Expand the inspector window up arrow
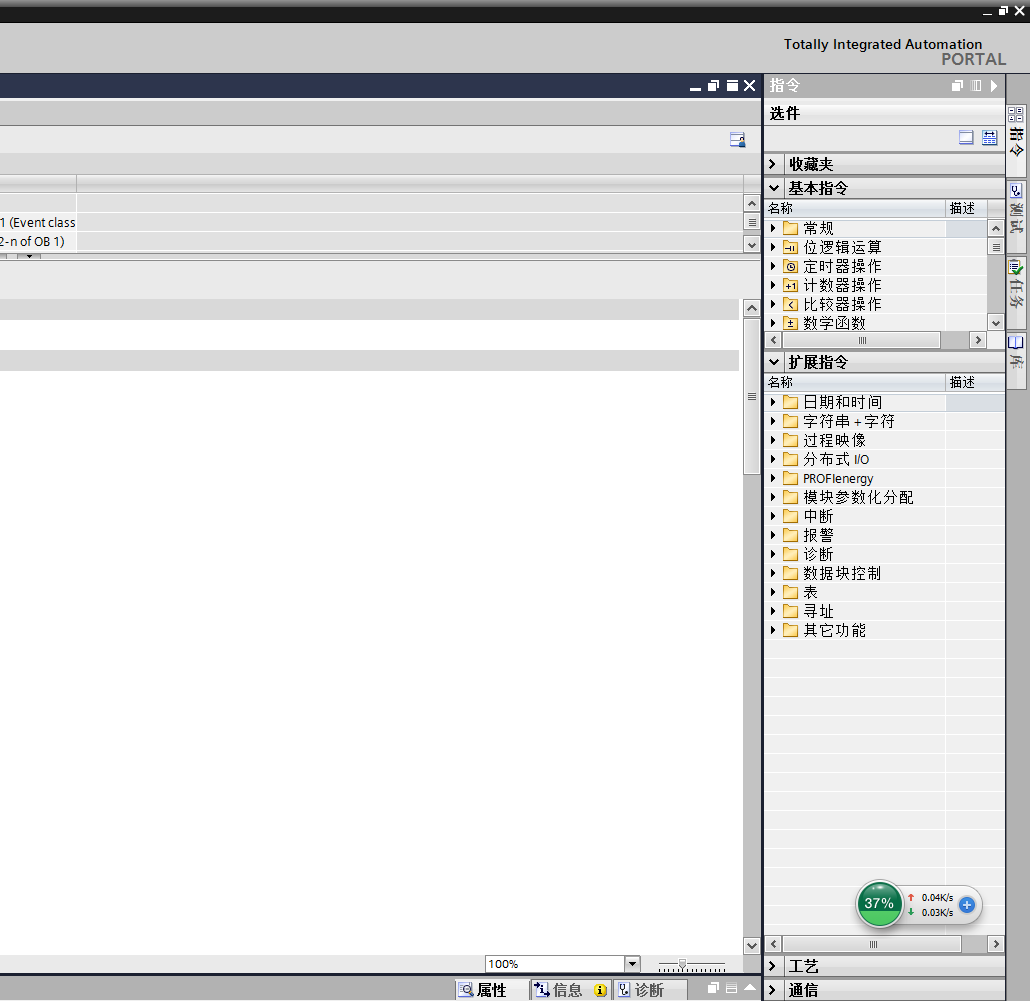 (750, 987)
